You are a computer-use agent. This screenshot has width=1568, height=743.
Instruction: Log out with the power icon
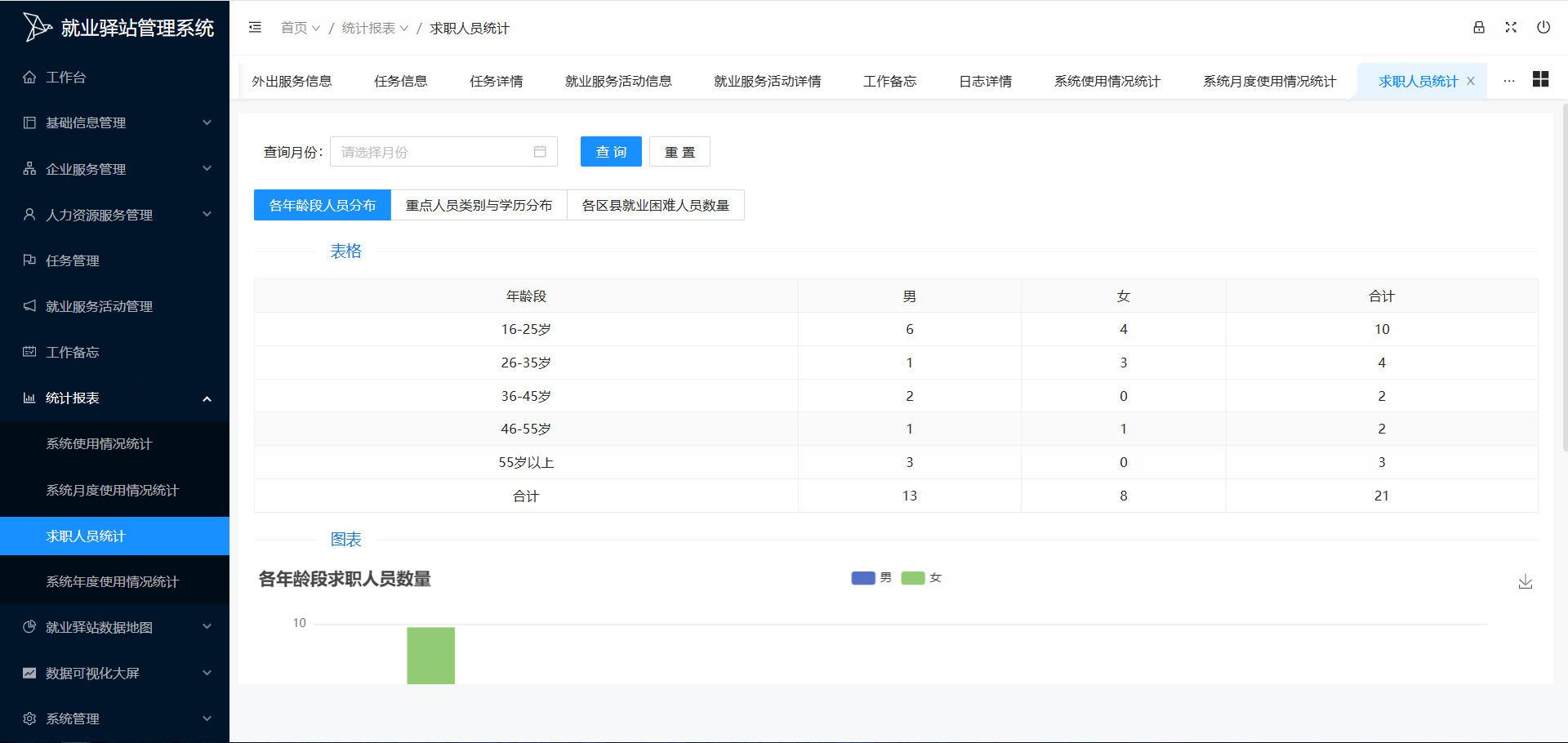click(1543, 28)
